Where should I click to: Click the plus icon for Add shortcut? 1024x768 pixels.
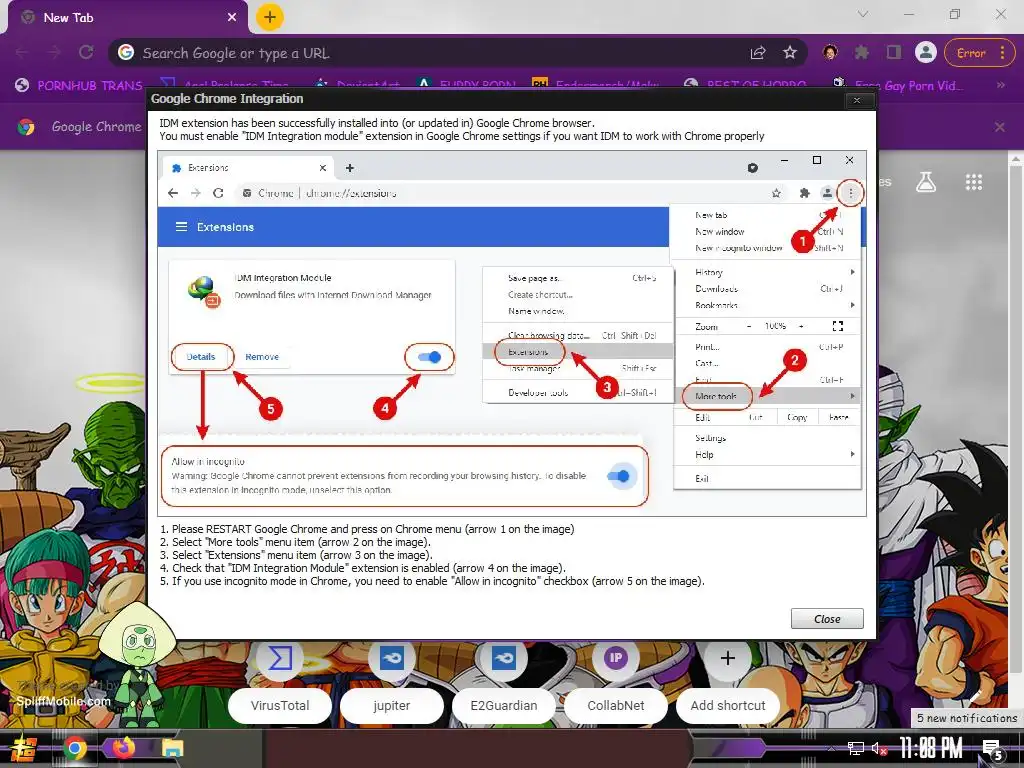(728, 658)
